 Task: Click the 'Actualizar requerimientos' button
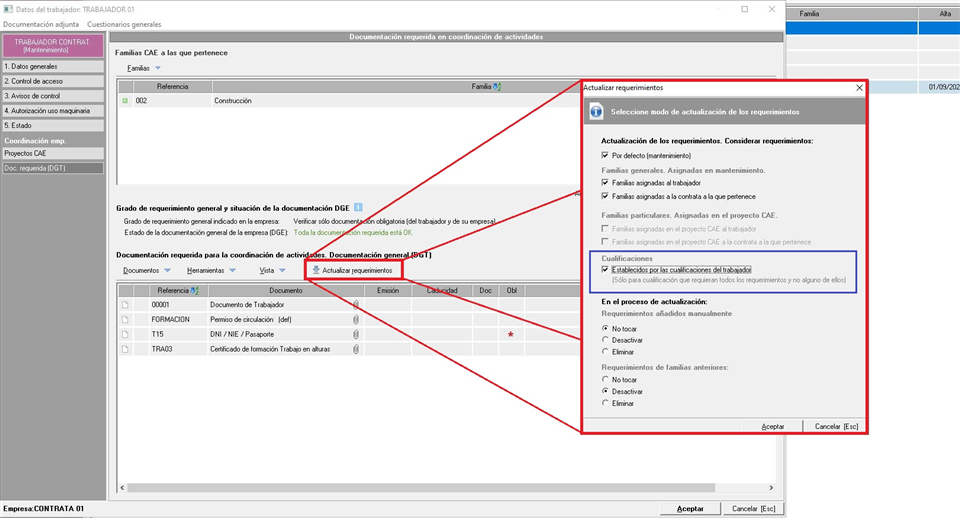[x=352, y=270]
